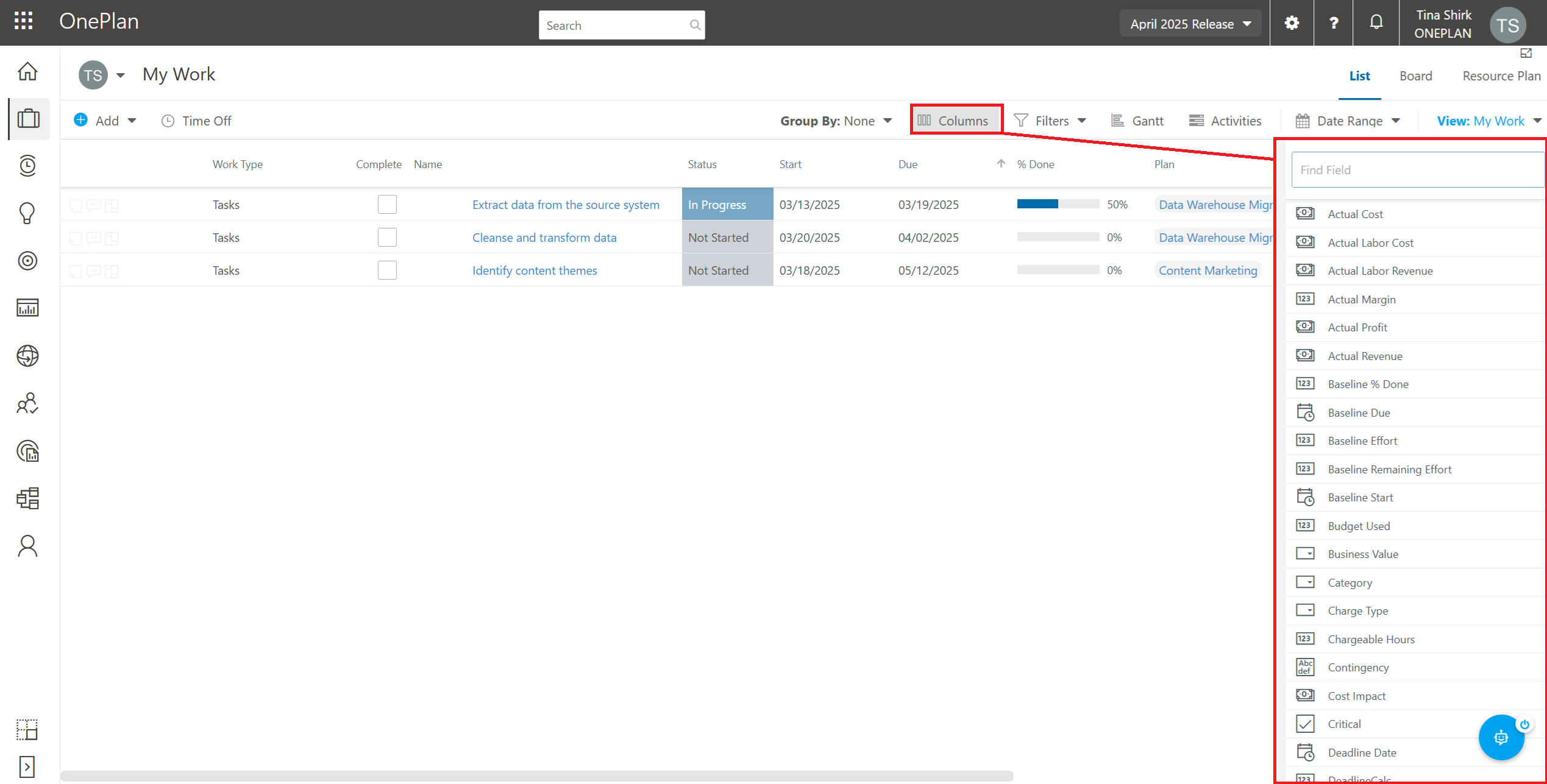Open the analytics pie chart sidebar icon
The image size is (1547, 784).
(27, 451)
